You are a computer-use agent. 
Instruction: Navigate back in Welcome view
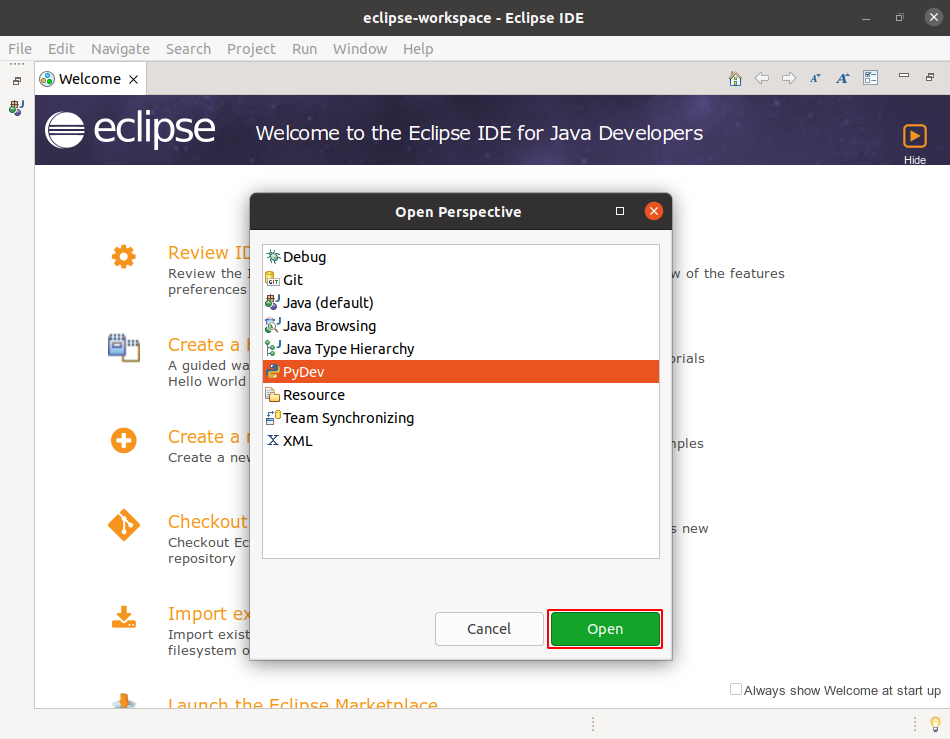(x=762, y=78)
